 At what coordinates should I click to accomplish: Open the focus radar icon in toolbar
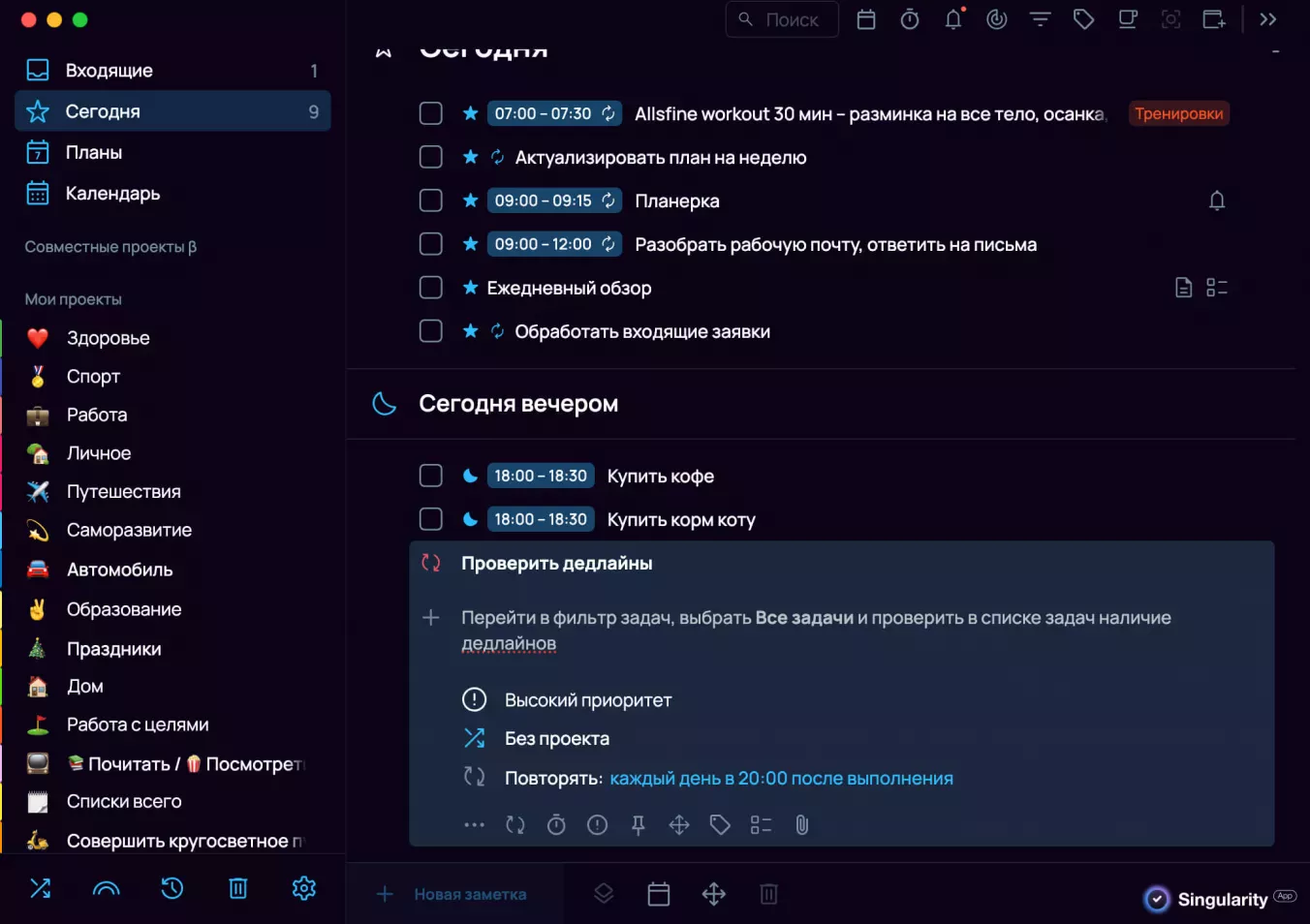point(997,19)
